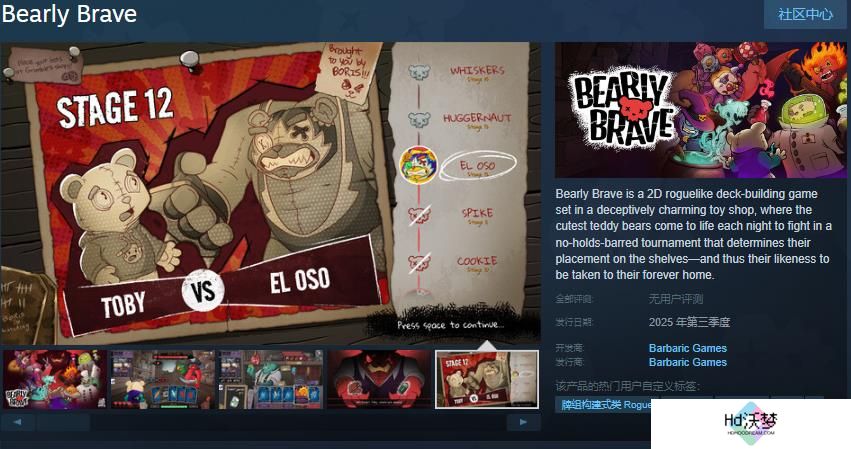851x449 pixels.
Task: Click the El Oso medallion icon in bracket
Action: coord(418,165)
